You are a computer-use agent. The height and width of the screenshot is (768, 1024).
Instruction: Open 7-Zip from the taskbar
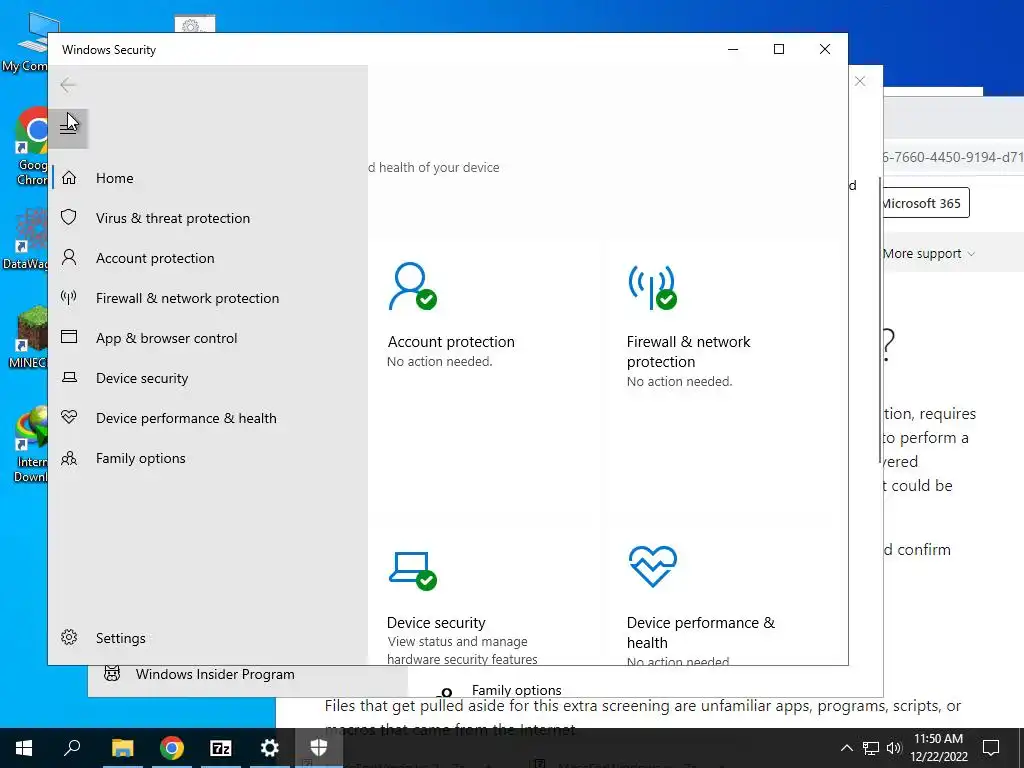221,748
